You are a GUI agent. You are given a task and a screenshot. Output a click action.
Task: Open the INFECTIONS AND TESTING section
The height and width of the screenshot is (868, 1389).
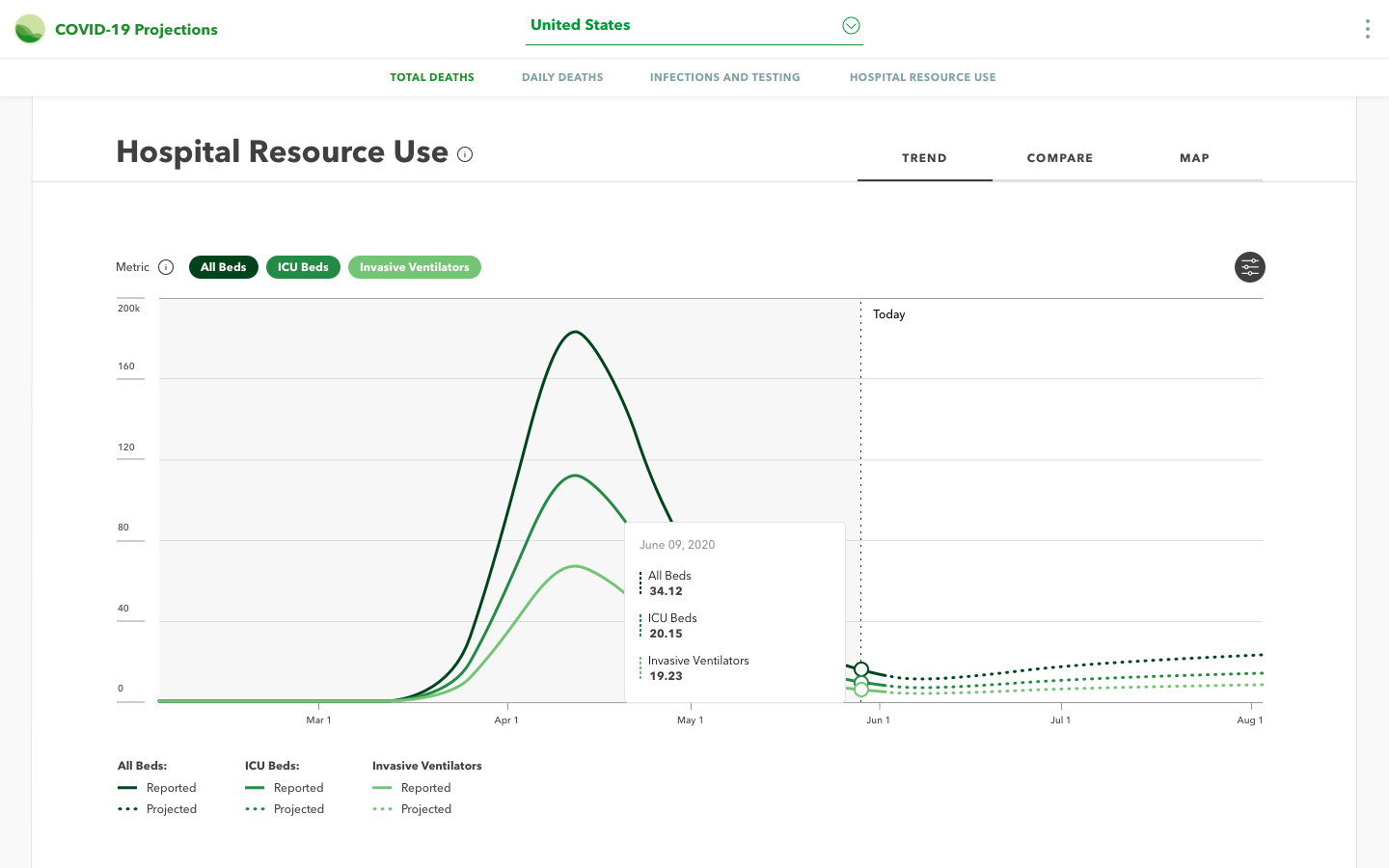click(x=724, y=77)
